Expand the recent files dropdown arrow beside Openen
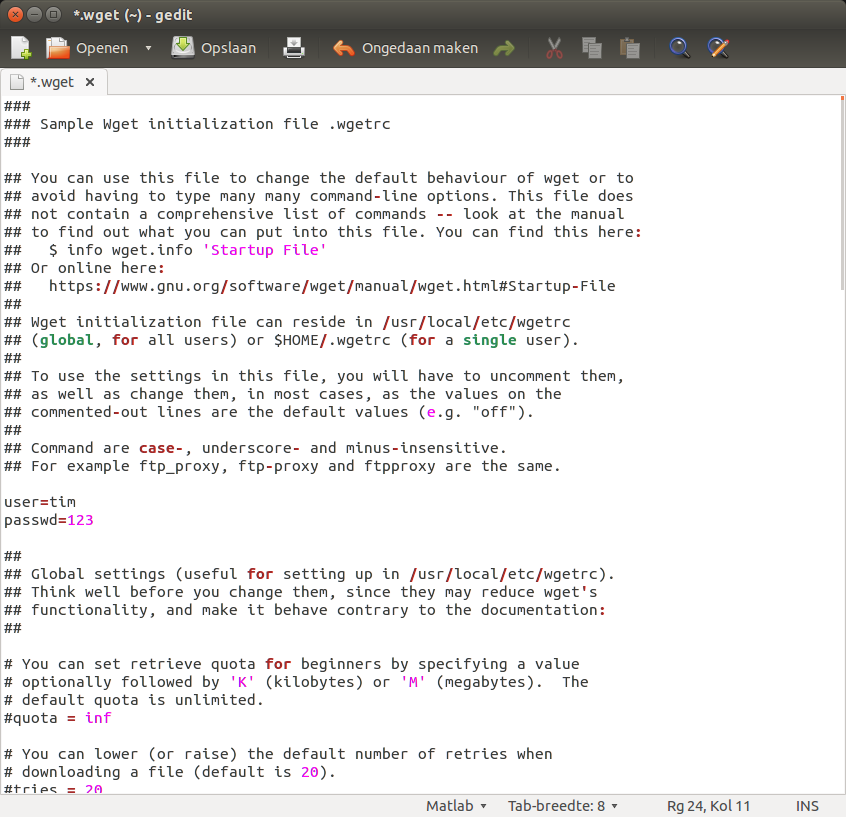The height and width of the screenshot is (817, 846). click(148, 48)
